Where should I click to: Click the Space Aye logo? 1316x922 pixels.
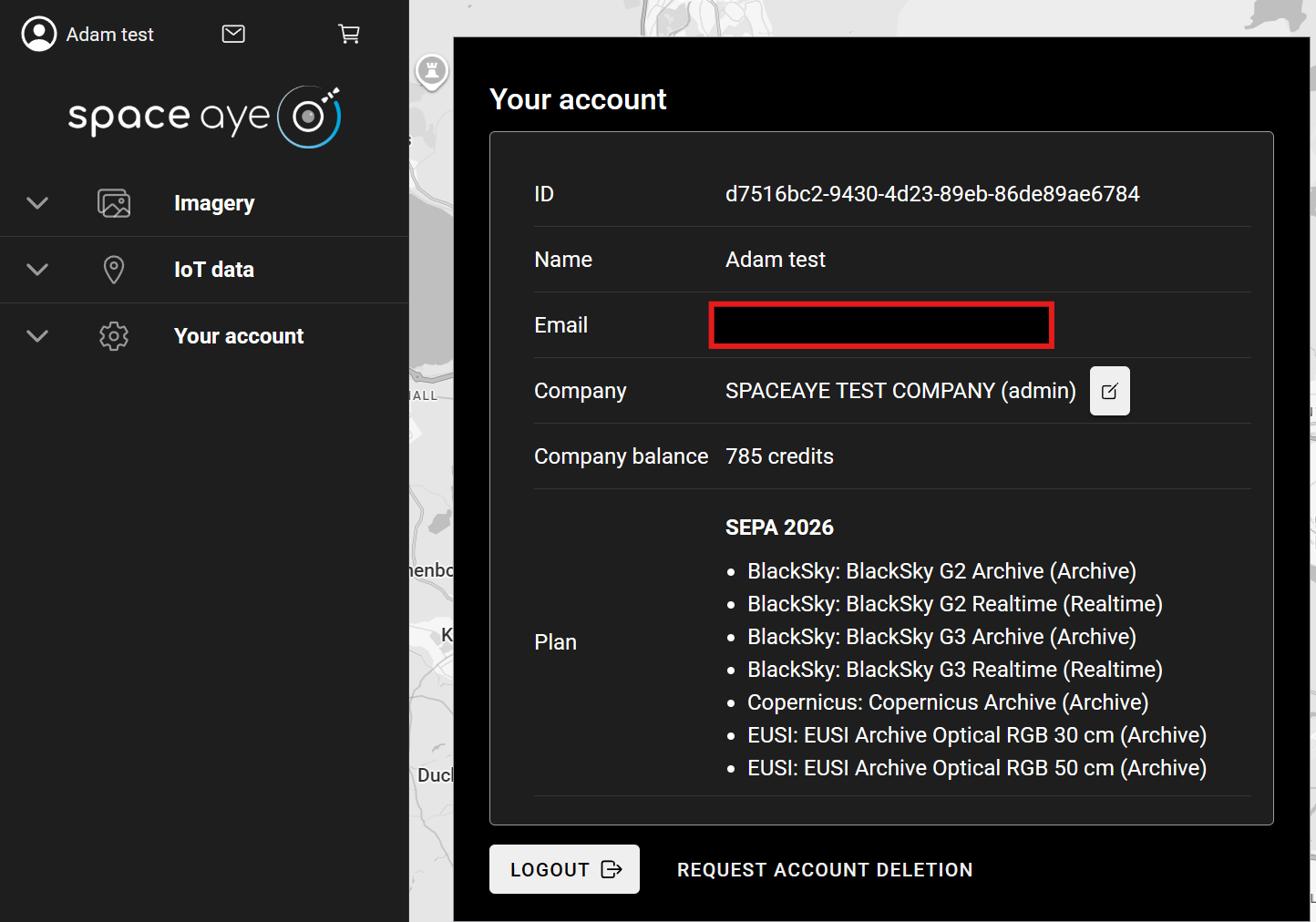tap(204, 117)
